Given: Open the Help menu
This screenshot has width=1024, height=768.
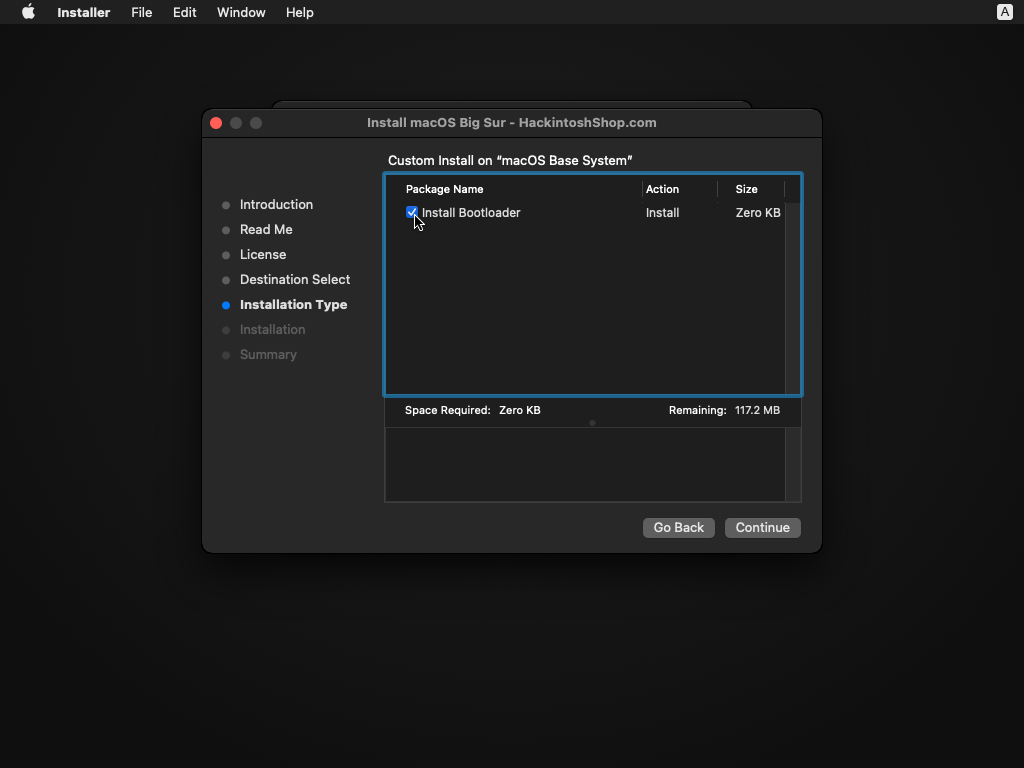Looking at the screenshot, I should point(299,12).
